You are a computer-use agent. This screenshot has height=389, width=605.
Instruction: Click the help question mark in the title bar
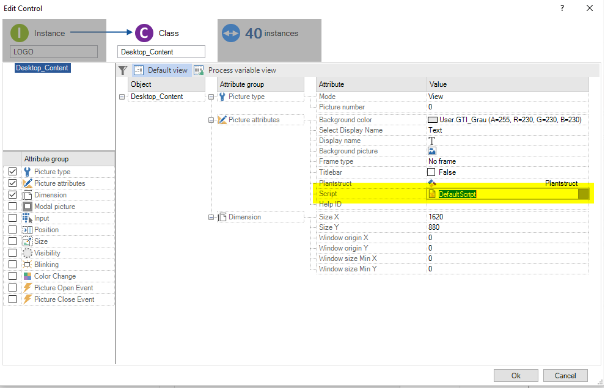click(x=562, y=8)
